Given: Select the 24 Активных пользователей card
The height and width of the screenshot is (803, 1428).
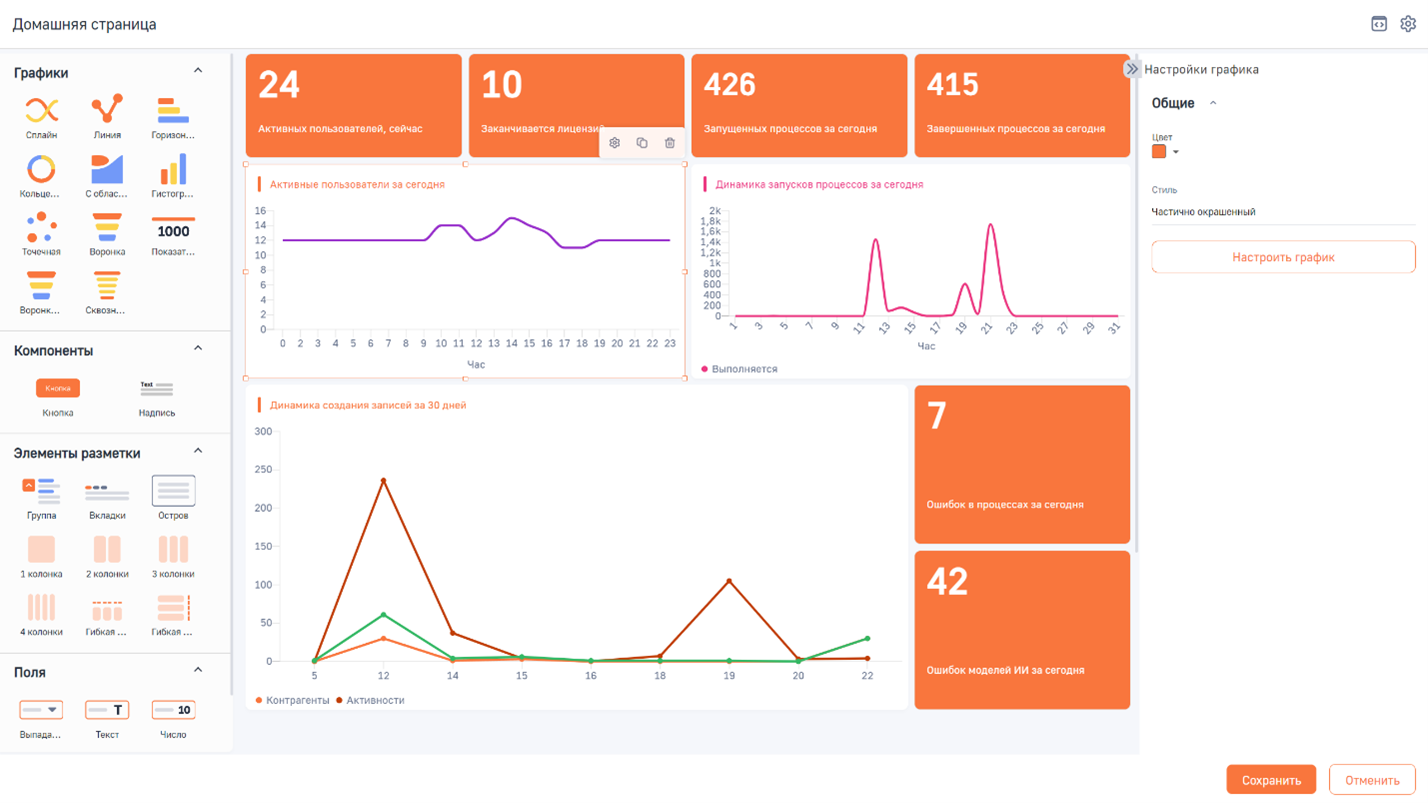Looking at the screenshot, I should point(354,105).
